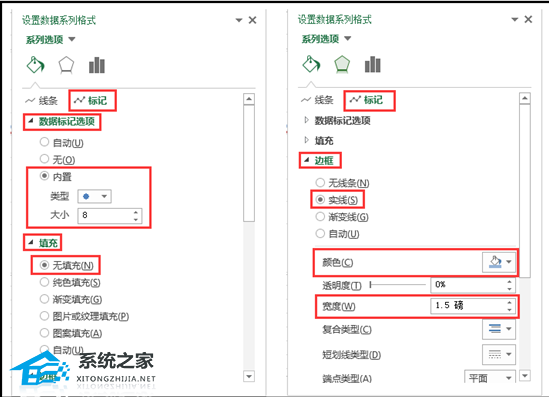Open task pane options arrow in left pane

click(x=239, y=20)
